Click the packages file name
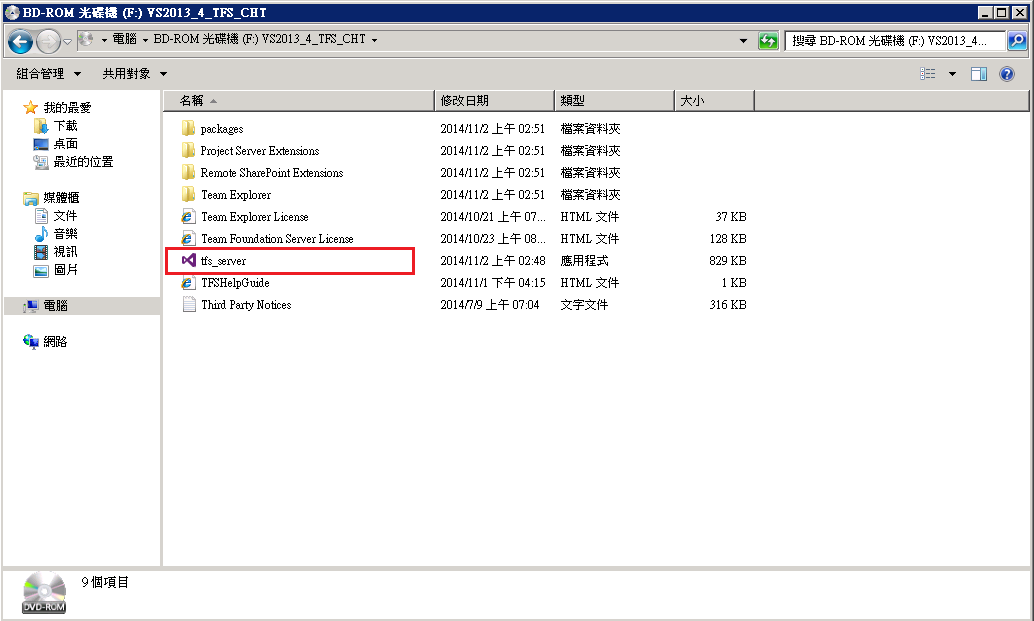This screenshot has height=621, width=1034. tap(222, 129)
